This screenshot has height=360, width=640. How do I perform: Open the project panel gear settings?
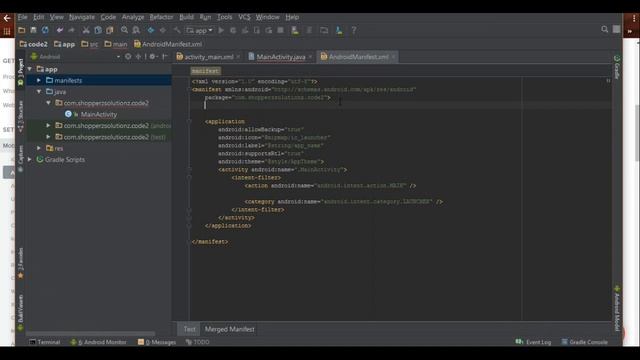point(153,57)
